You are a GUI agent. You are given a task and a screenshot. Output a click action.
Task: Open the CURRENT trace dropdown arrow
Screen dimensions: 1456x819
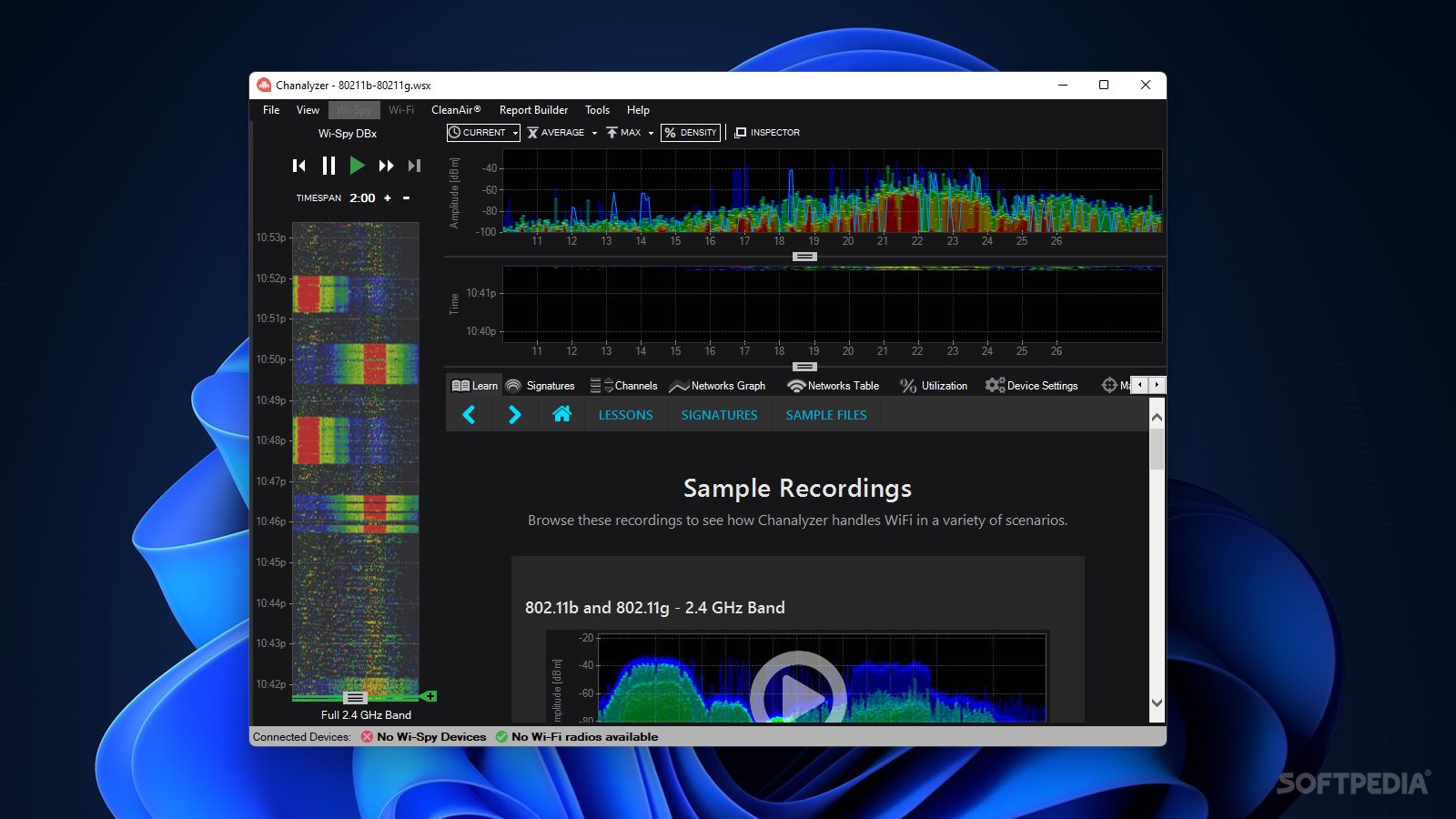point(515,133)
